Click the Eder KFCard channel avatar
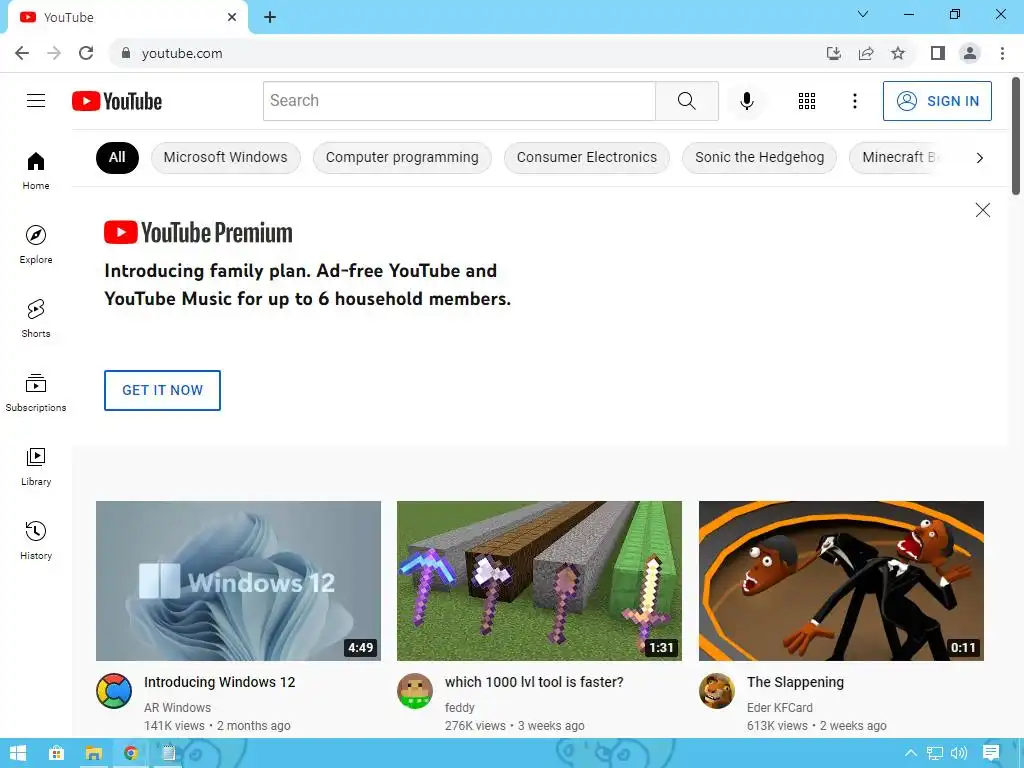This screenshot has width=1024, height=768. pyautogui.click(x=716, y=691)
